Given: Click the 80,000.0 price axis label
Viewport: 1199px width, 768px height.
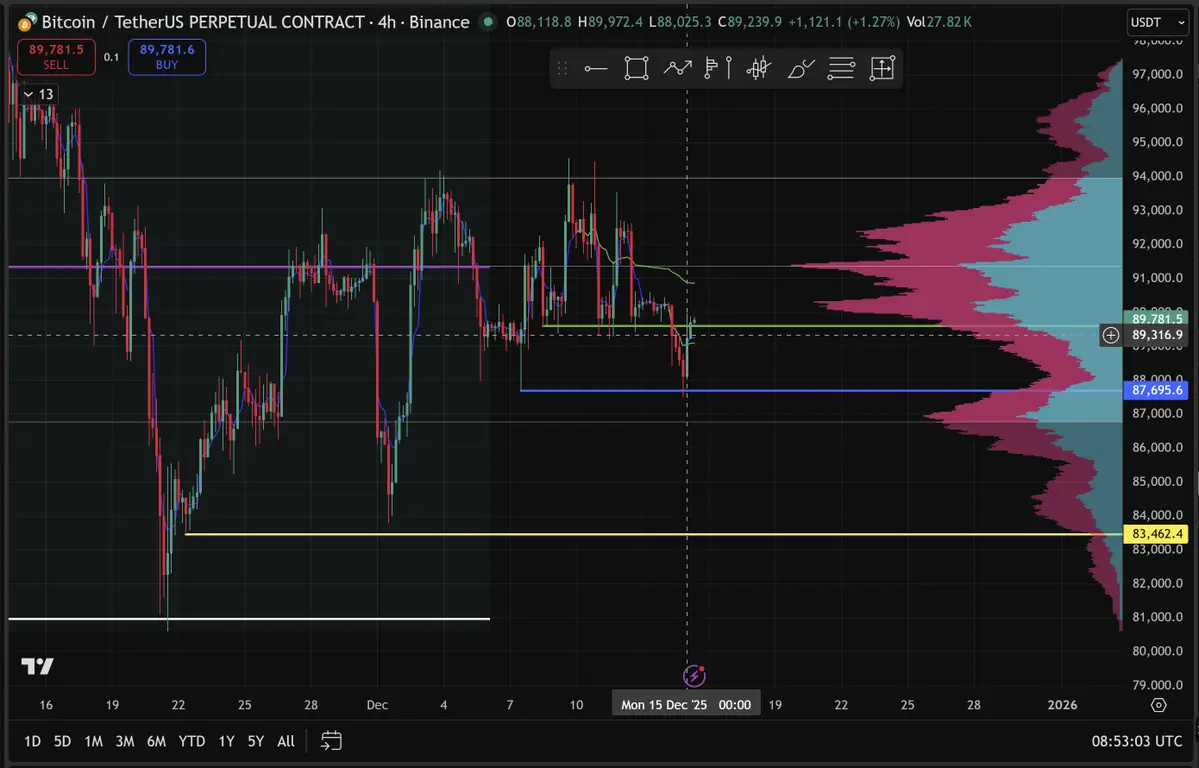Looking at the screenshot, I should tap(1158, 651).
